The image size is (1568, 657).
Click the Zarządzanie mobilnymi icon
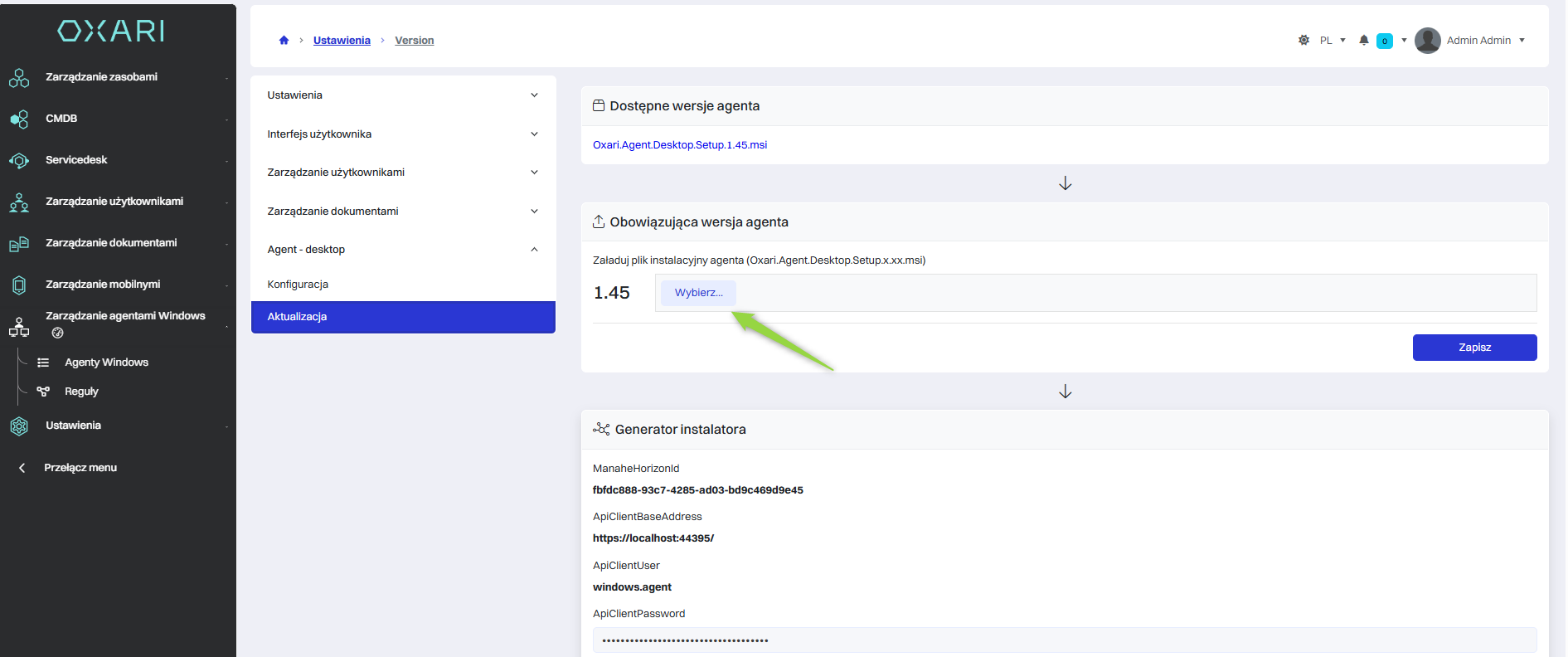(x=19, y=285)
